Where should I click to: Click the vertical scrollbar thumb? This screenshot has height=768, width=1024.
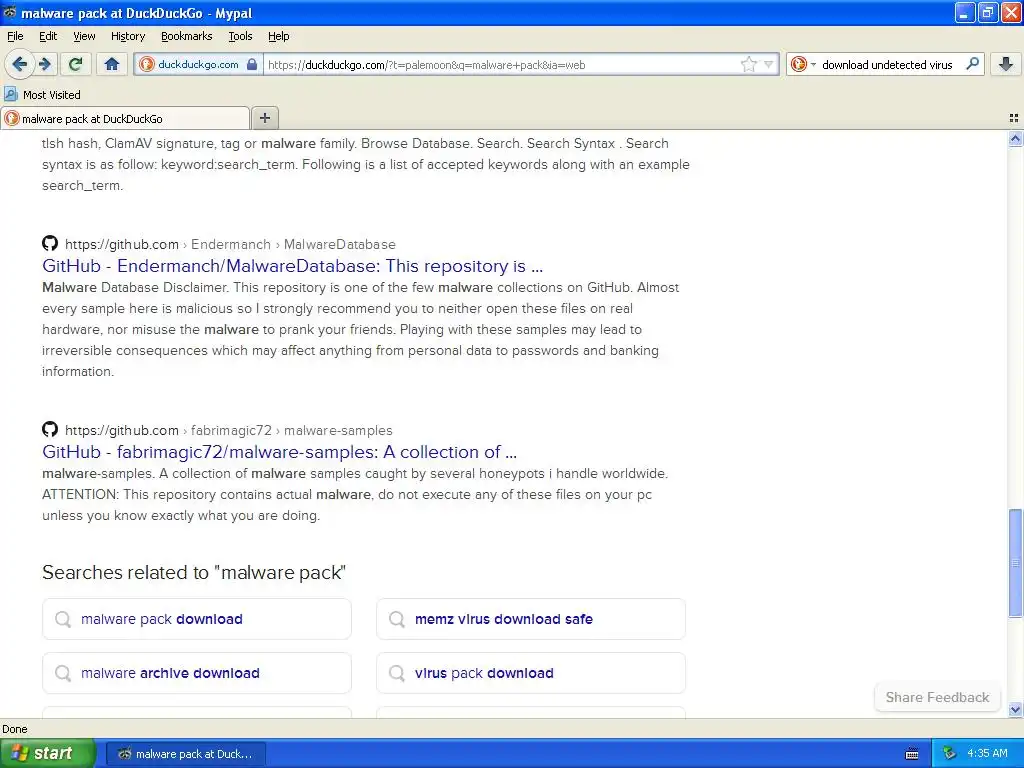[1015, 563]
